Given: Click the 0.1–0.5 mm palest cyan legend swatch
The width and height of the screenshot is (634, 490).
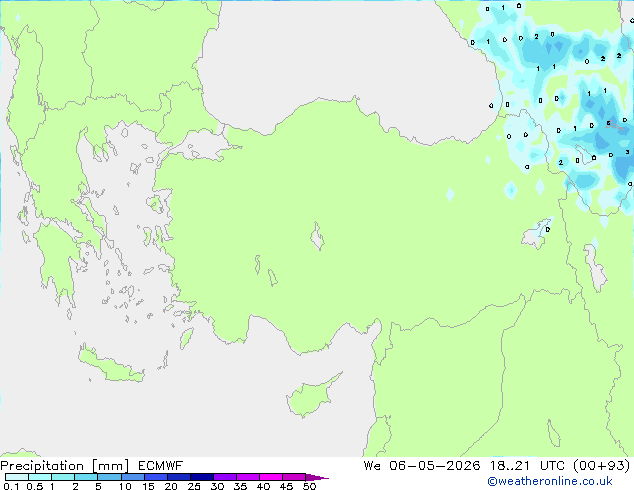Looking at the screenshot, I should pyautogui.click(x=17, y=477).
